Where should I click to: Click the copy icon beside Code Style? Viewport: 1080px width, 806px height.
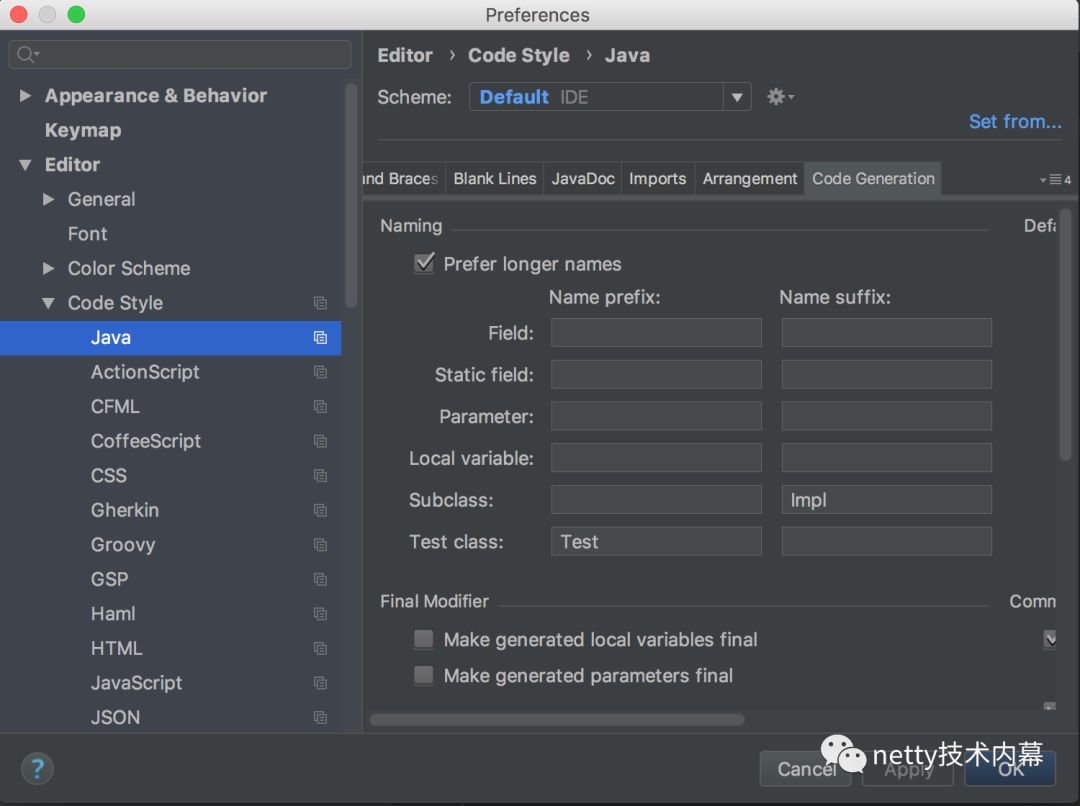click(x=320, y=303)
